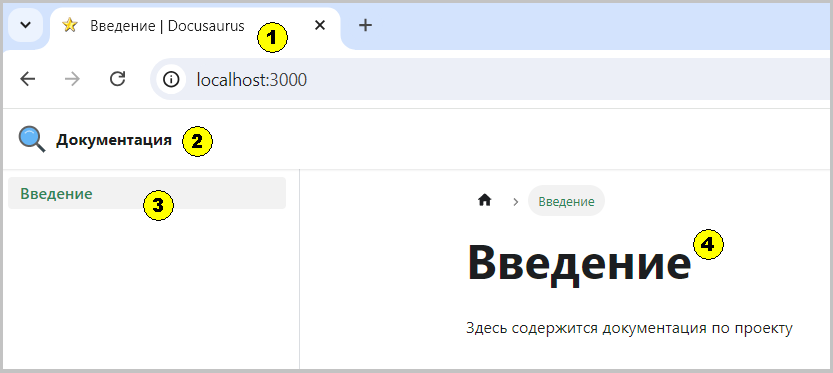Viewport: 833px width, 373px height.
Task: Select Введение in the sidebar
Action: point(147,193)
